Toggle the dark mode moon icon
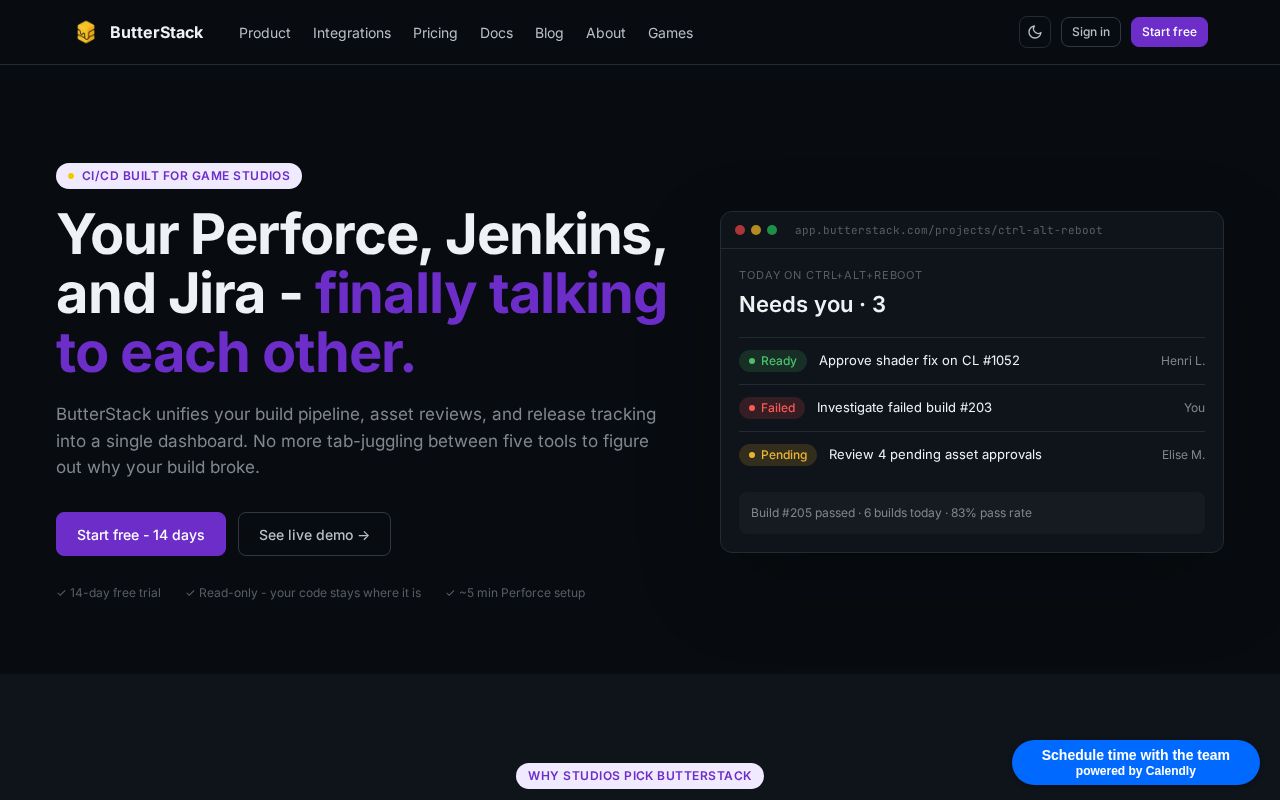The image size is (1280, 800). point(1035,32)
